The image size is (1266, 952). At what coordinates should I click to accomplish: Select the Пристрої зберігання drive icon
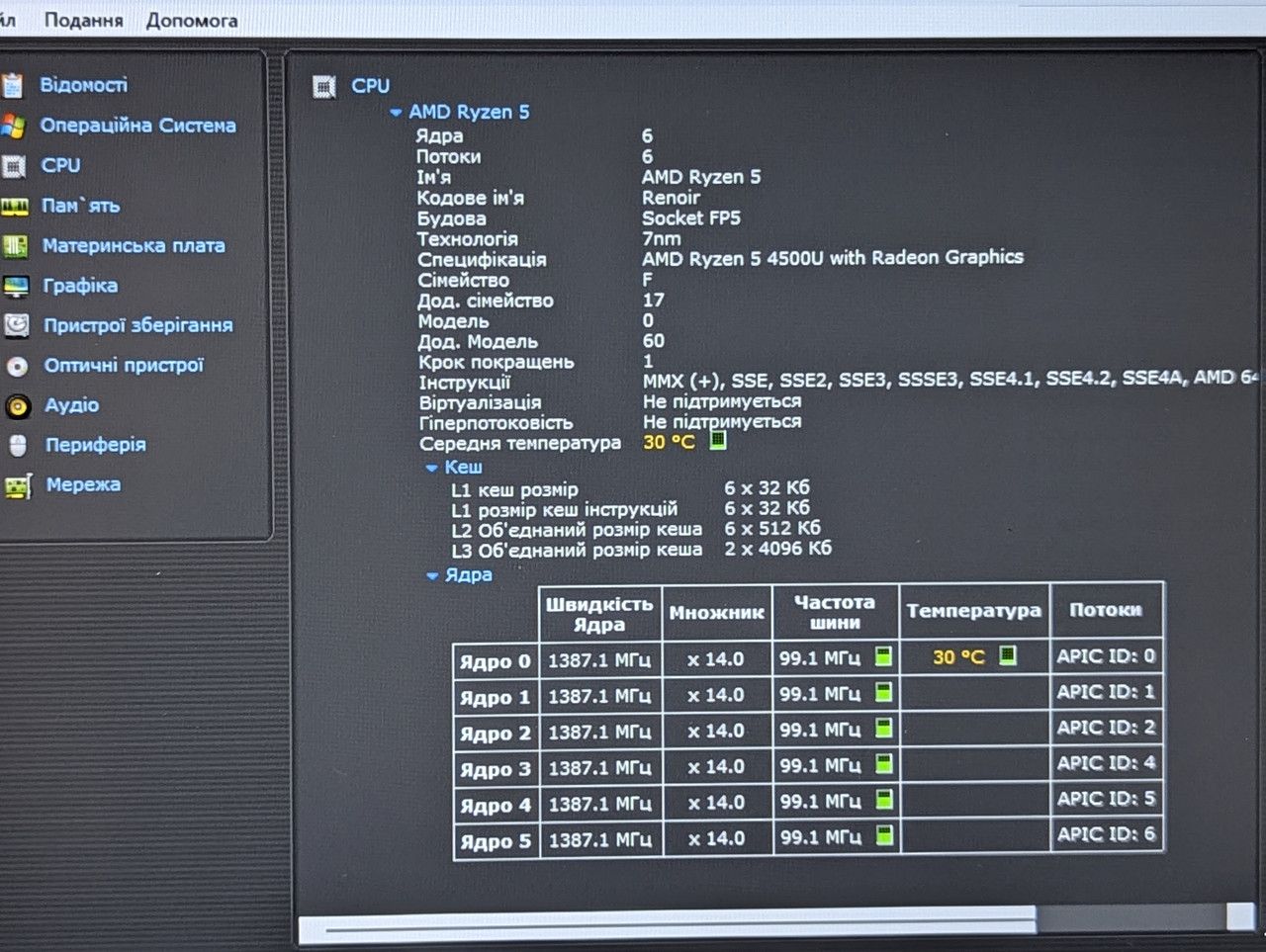point(17,325)
